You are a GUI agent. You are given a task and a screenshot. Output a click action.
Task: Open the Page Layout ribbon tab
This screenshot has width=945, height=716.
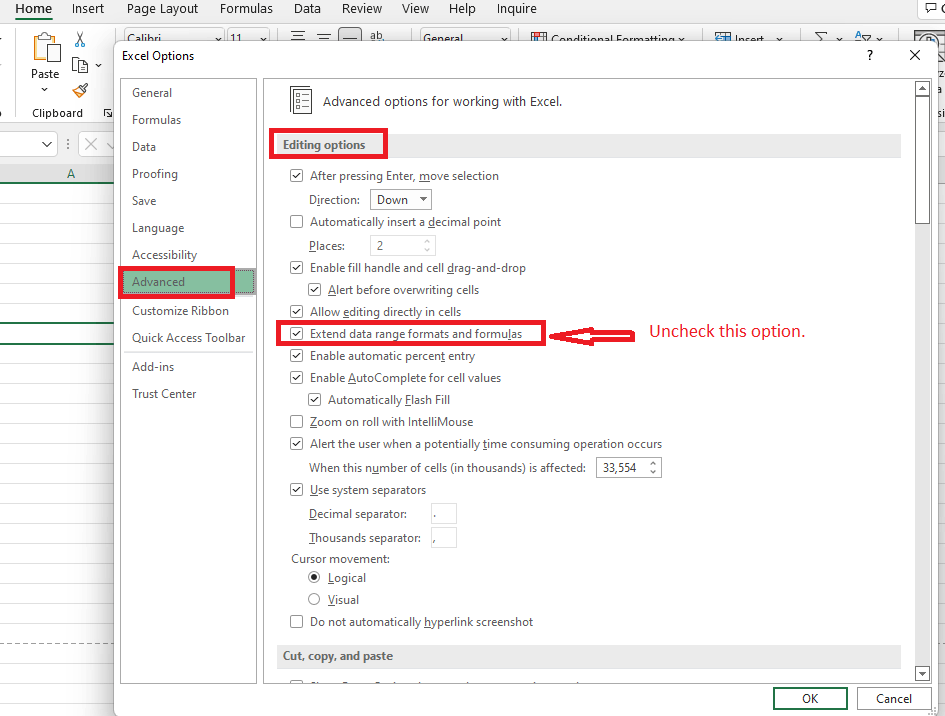pos(162,9)
